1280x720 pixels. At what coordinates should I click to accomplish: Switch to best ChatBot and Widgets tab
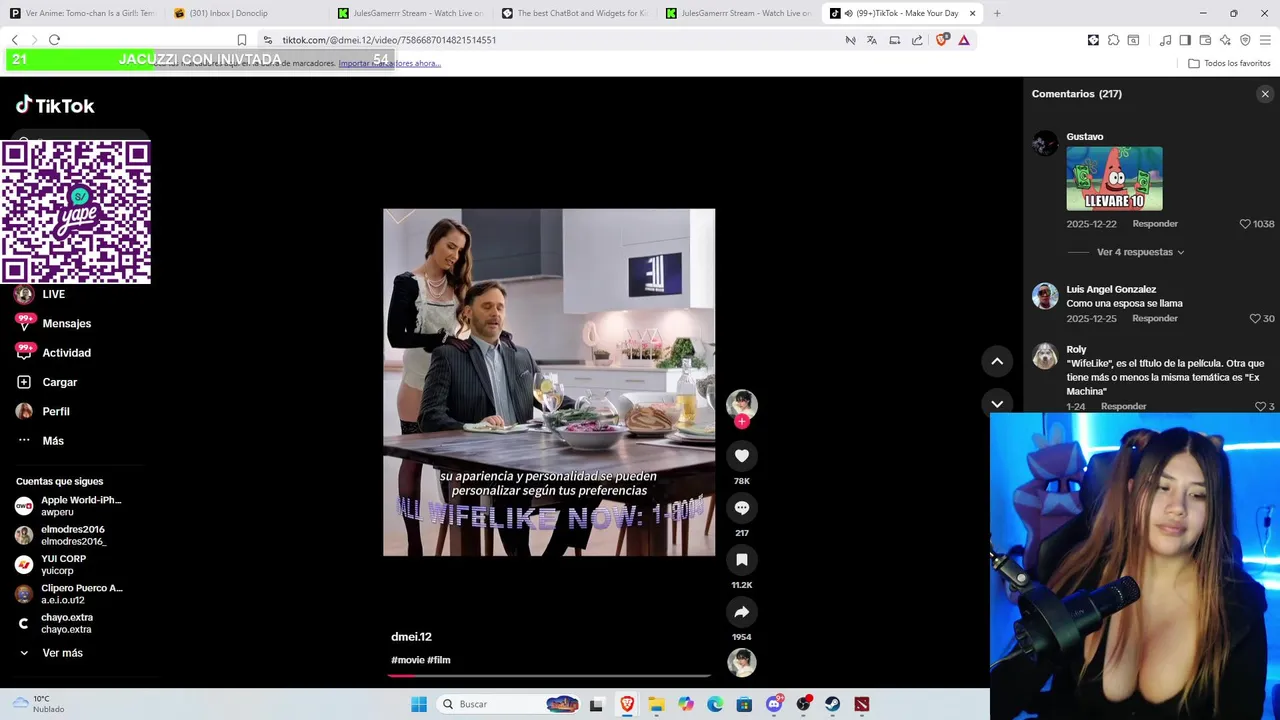574,13
